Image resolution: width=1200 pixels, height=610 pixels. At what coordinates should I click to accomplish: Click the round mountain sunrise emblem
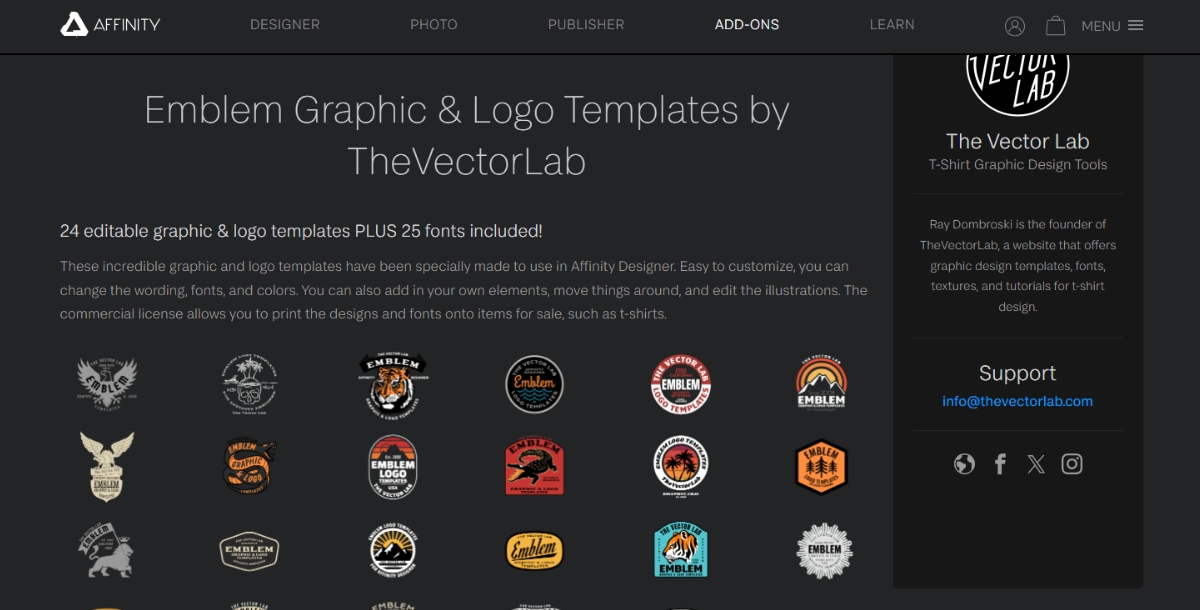[393, 550]
